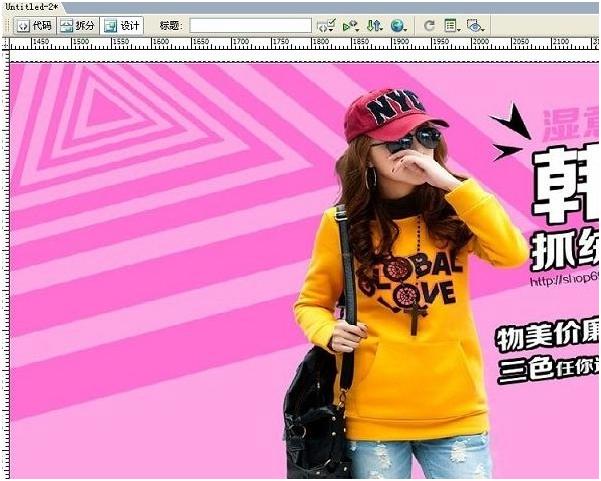
Task: Switch to Code view (代码)
Action: (x=34, y=25)
